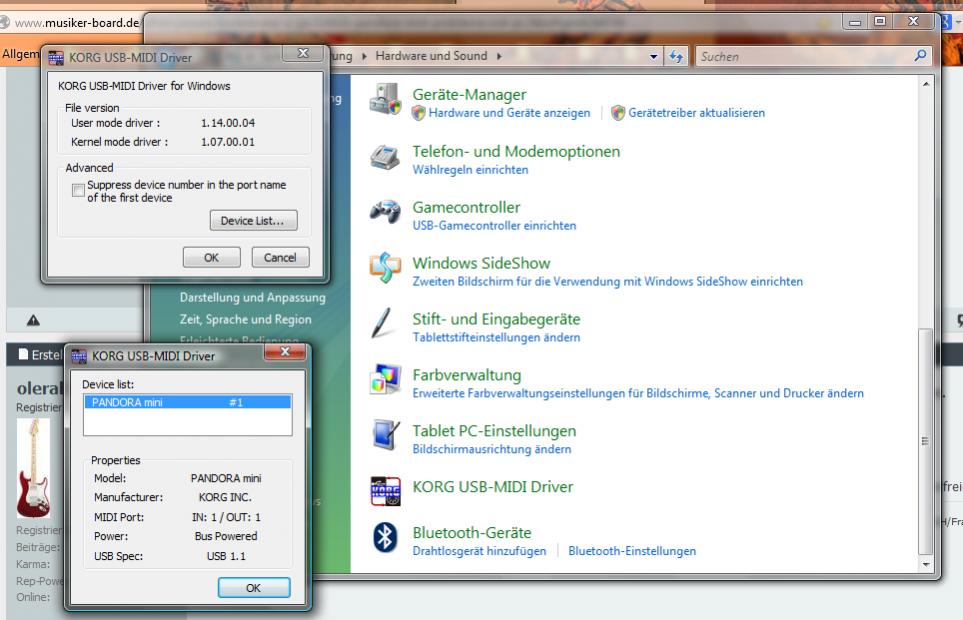Open Telefon- und Modemoptionen heading
This screenshot has height=620, width=963.
pyautogui.click(x=516, y=151)
